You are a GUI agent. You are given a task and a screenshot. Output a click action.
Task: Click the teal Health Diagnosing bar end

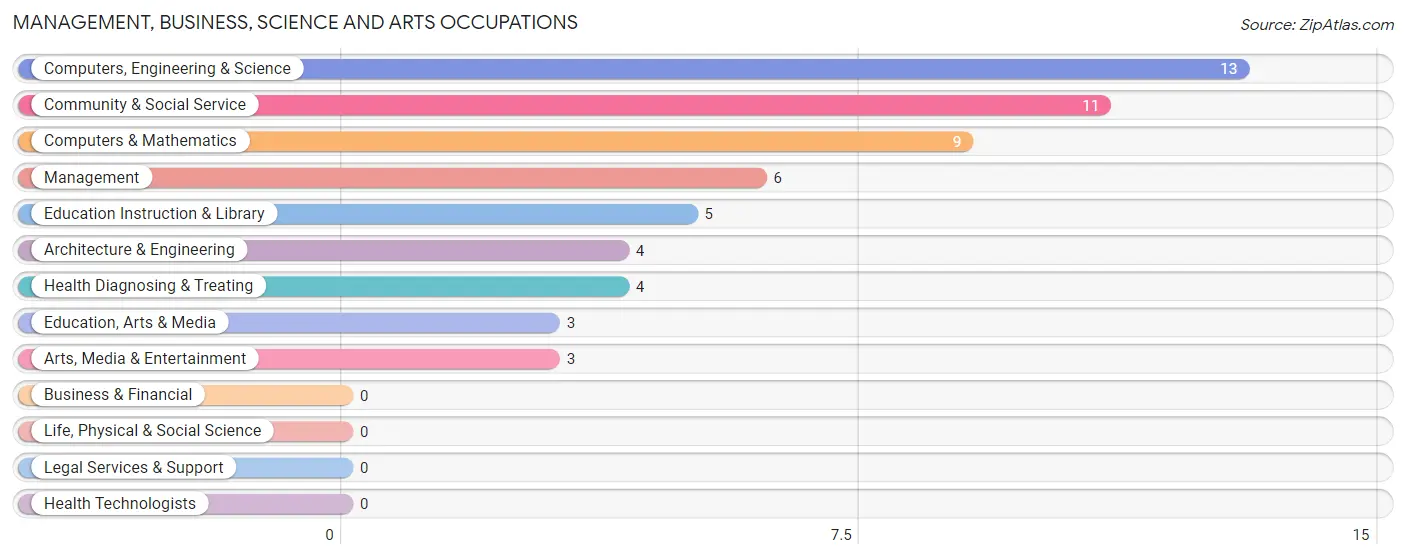pyautogui.click(x=620, y=286)
